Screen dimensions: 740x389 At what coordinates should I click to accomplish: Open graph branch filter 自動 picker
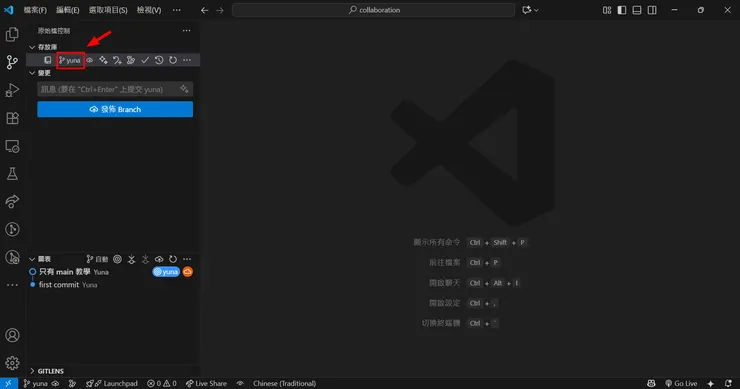coord(97,259)
